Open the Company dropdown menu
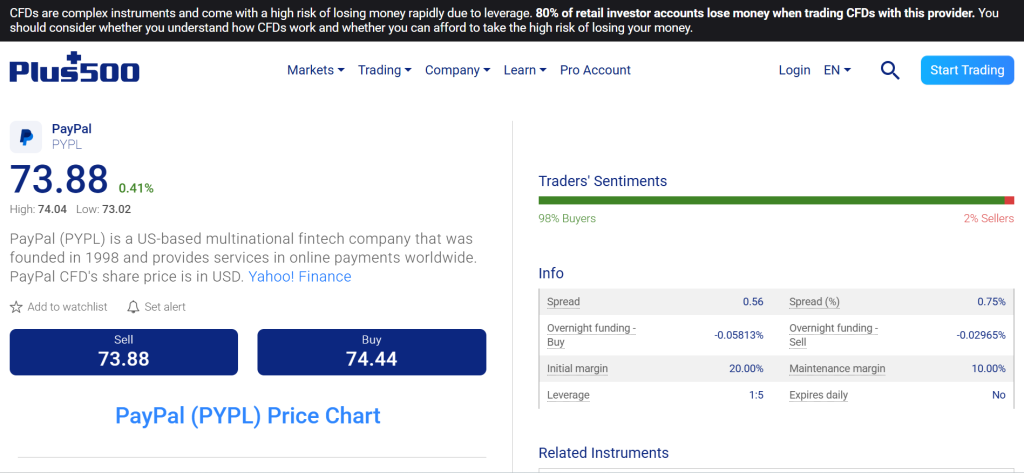The width and height of the screenshot is (1024, 473). [x=457, y=70]
